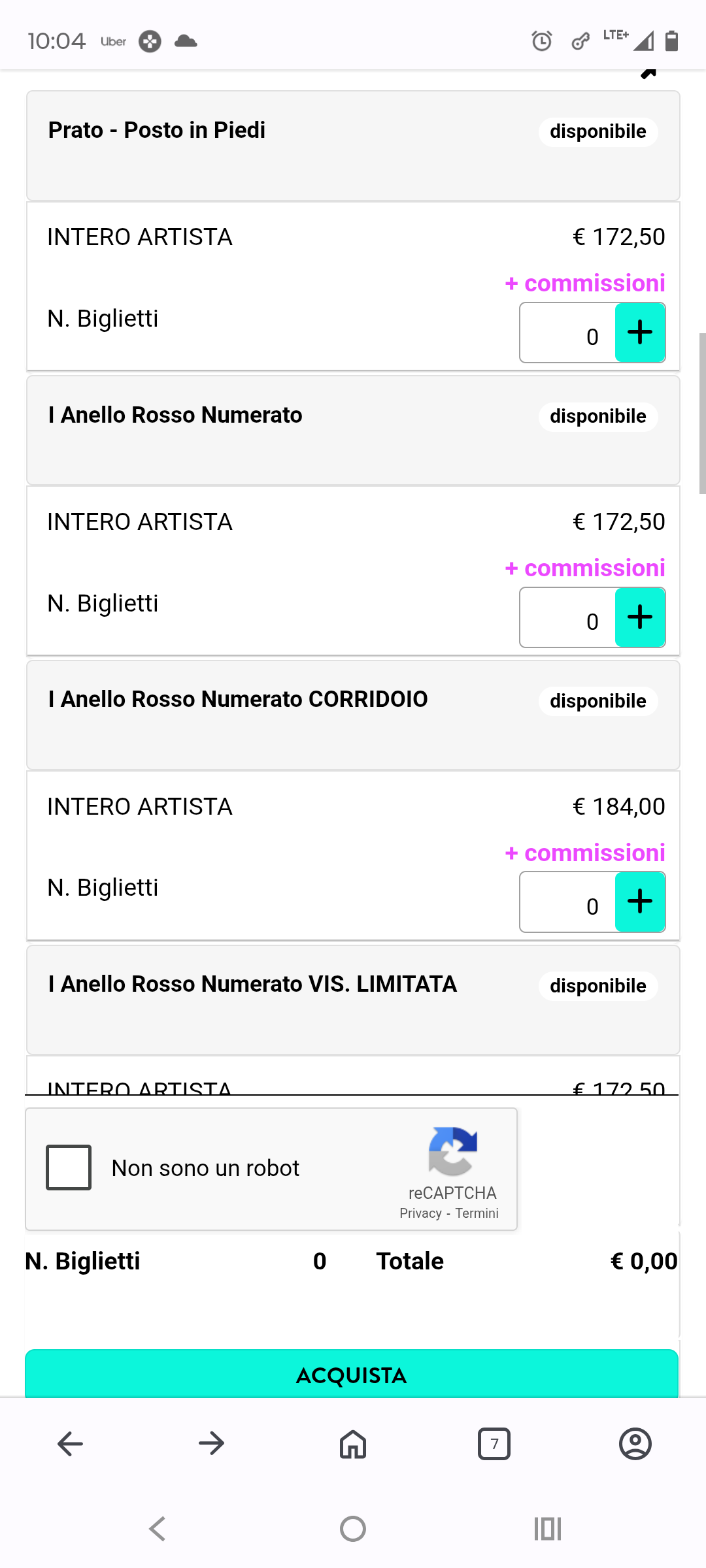
Task: Expand I Anello Rosso Numerato CORRIDOIO header
Action: pyautogui.click(x=353, y=715)
